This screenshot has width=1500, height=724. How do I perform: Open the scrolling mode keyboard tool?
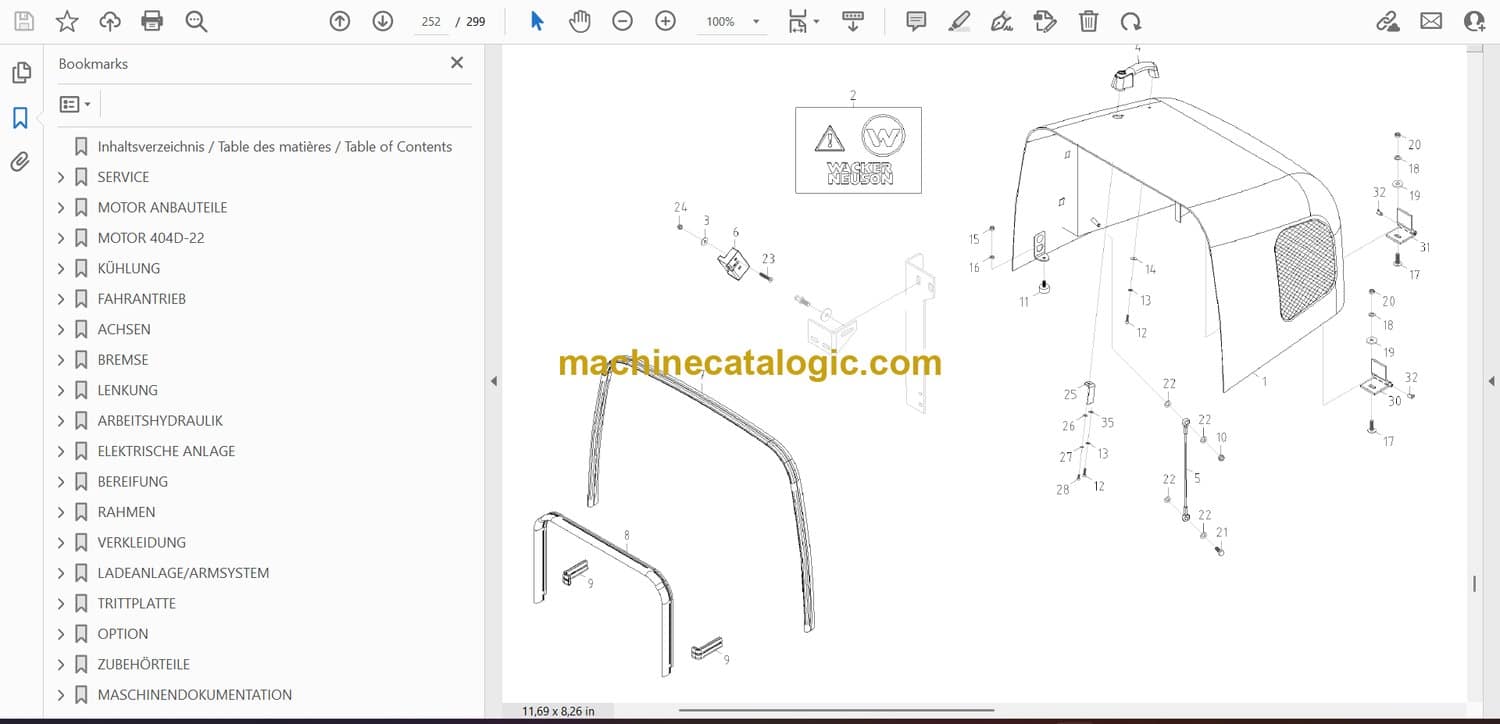coord(853,21)
